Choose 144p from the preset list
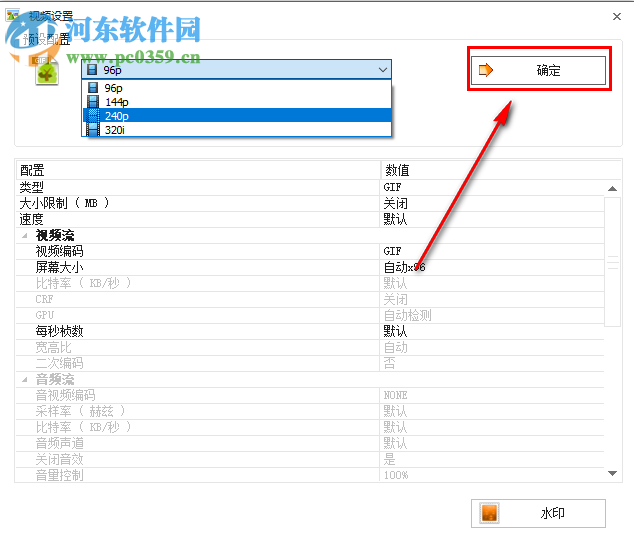The height and width of the screenshot is (543, 634). [237, 102]
